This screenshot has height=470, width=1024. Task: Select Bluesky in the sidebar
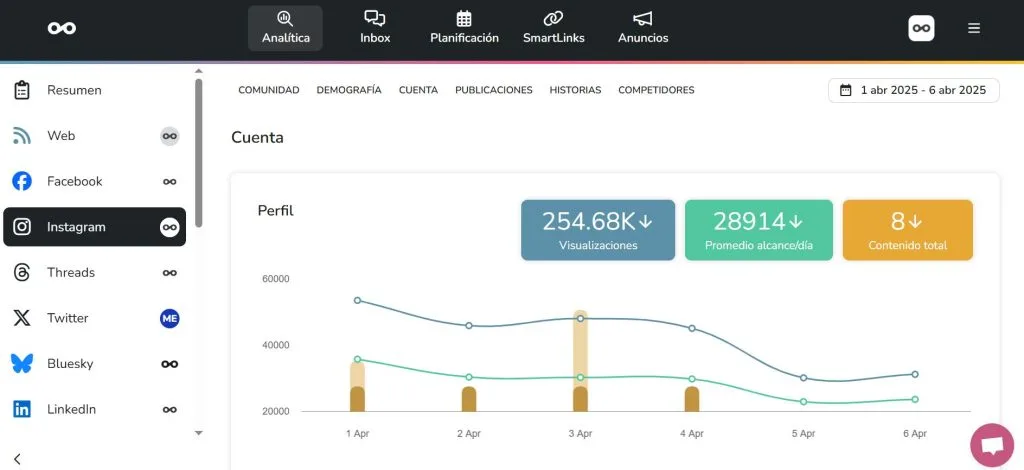95,364
